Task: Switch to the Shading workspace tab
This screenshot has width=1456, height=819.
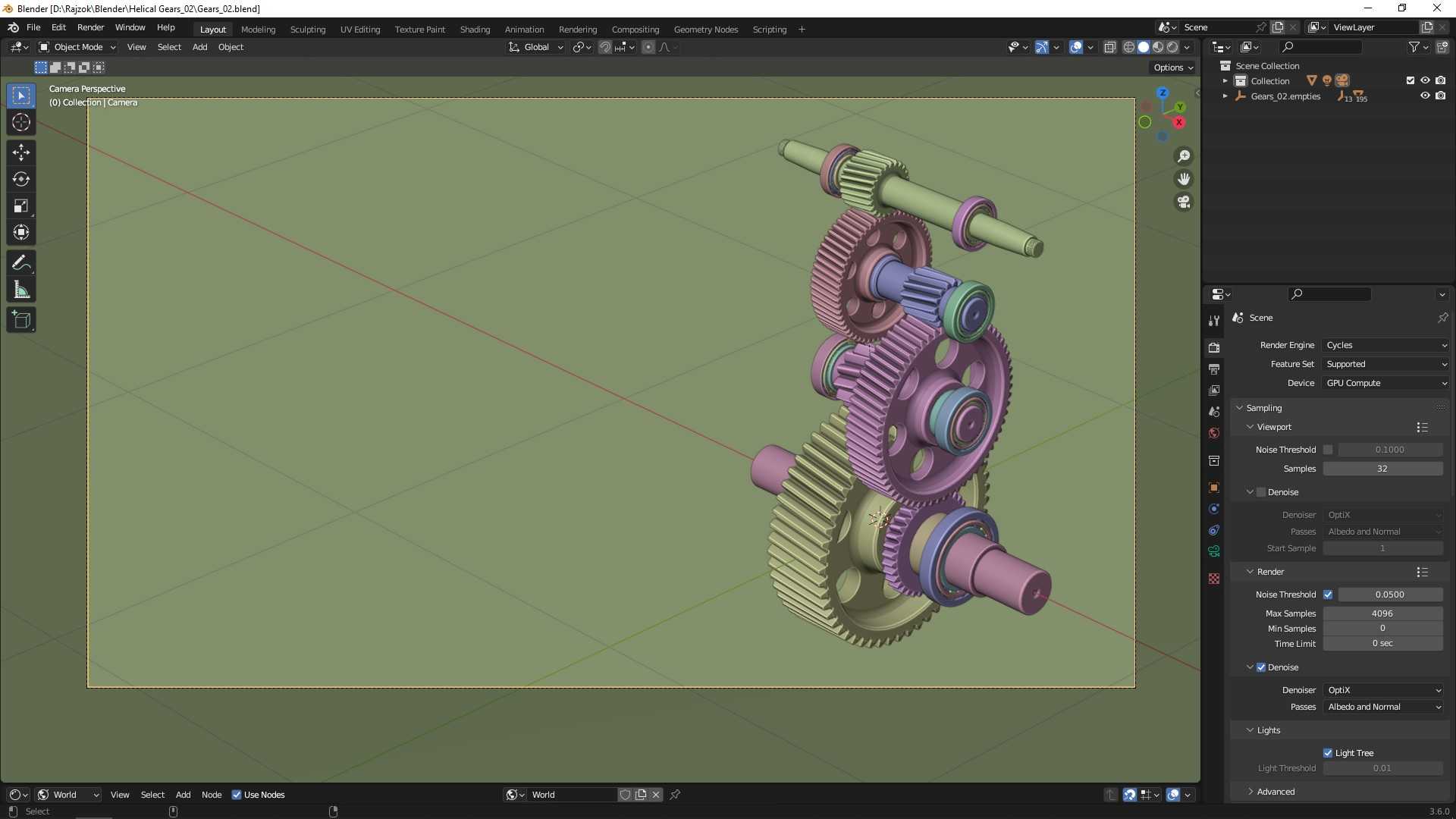Action: [475, 29]
